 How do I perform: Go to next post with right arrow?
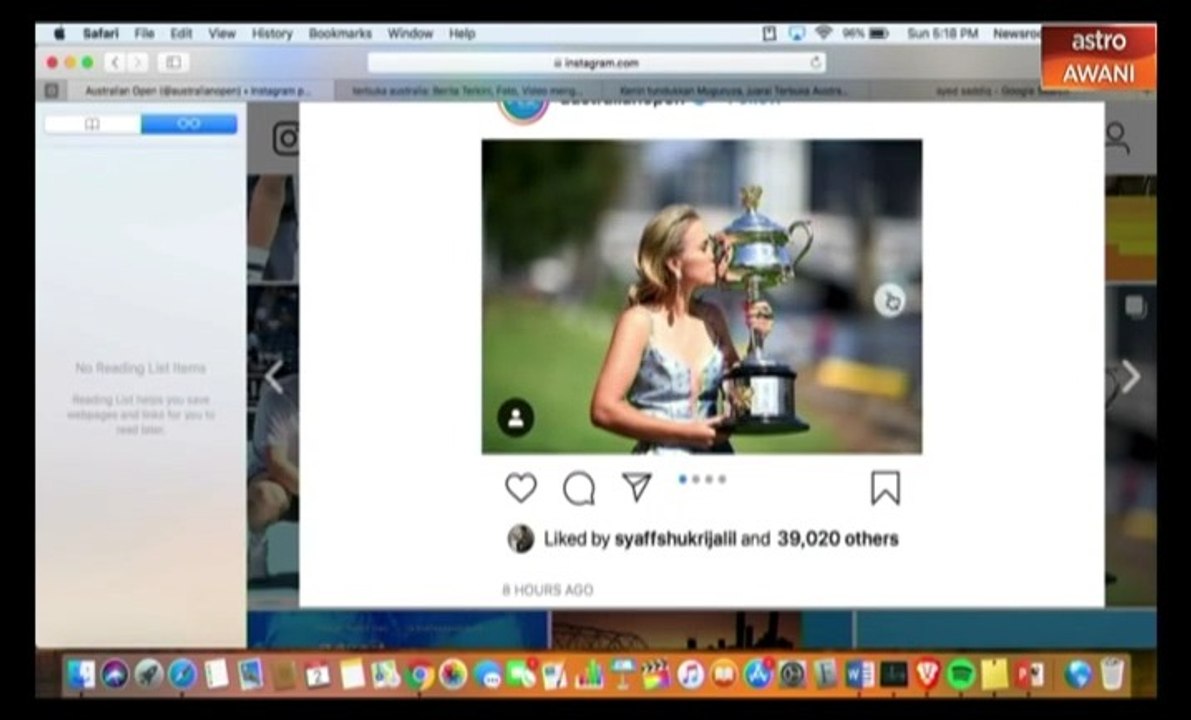[1131, 376]
